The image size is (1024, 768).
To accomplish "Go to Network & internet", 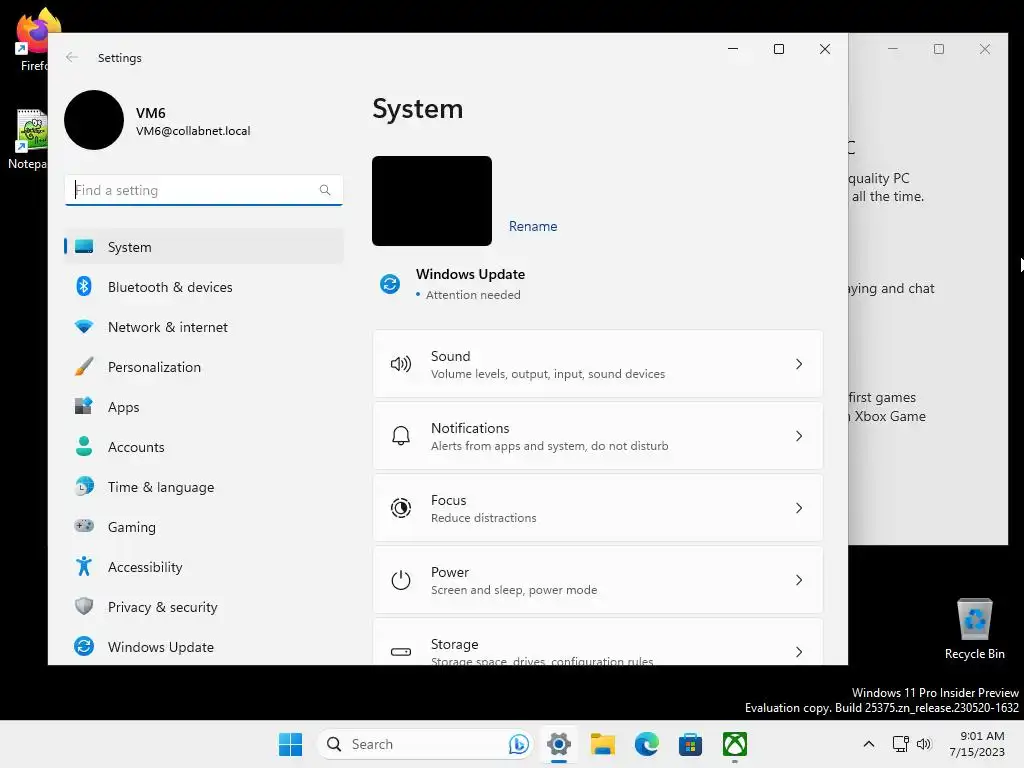I will 204,327.
